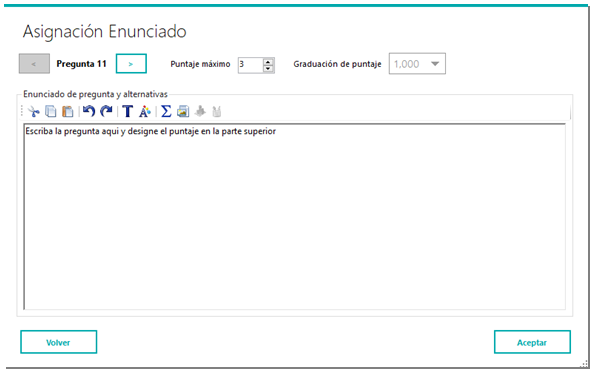
Task: Go to the next question
Action: point(131,64)
